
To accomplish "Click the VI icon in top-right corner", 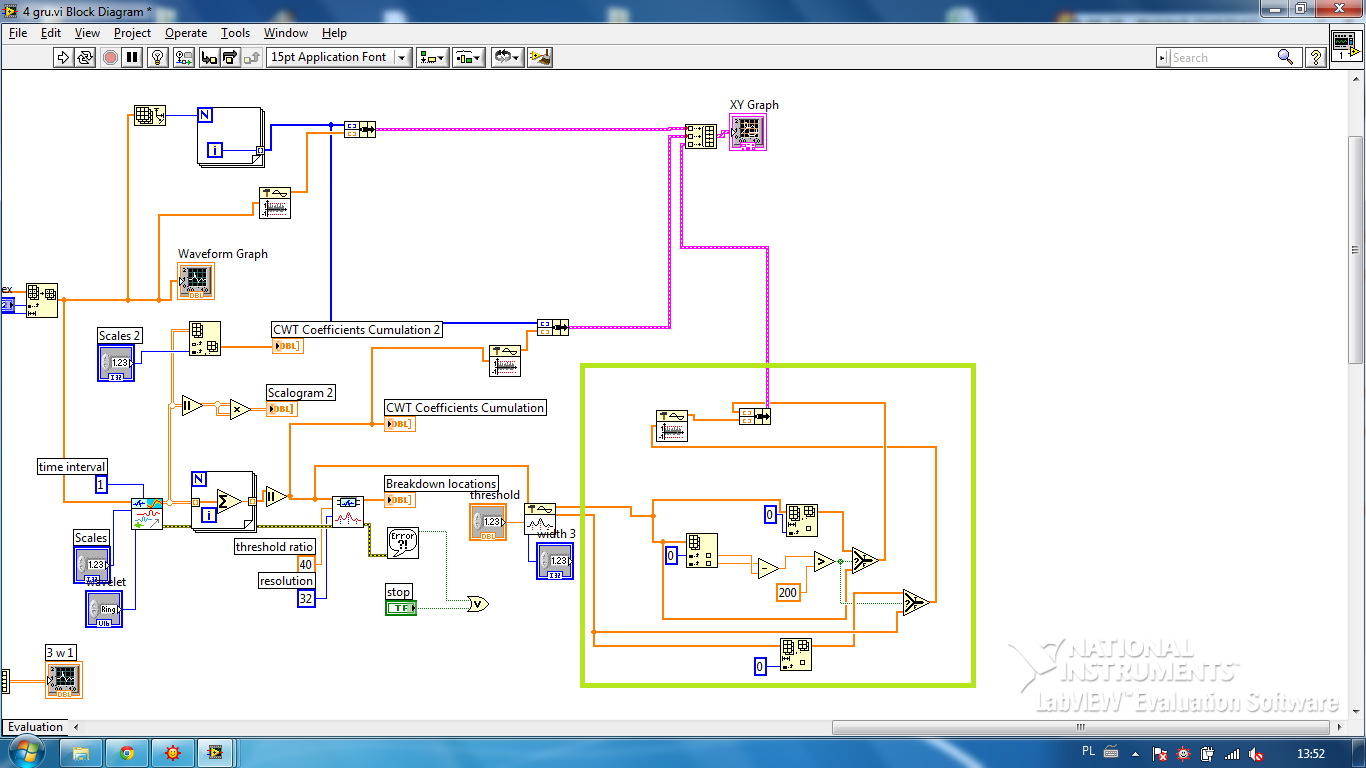I will point(1346,46).
